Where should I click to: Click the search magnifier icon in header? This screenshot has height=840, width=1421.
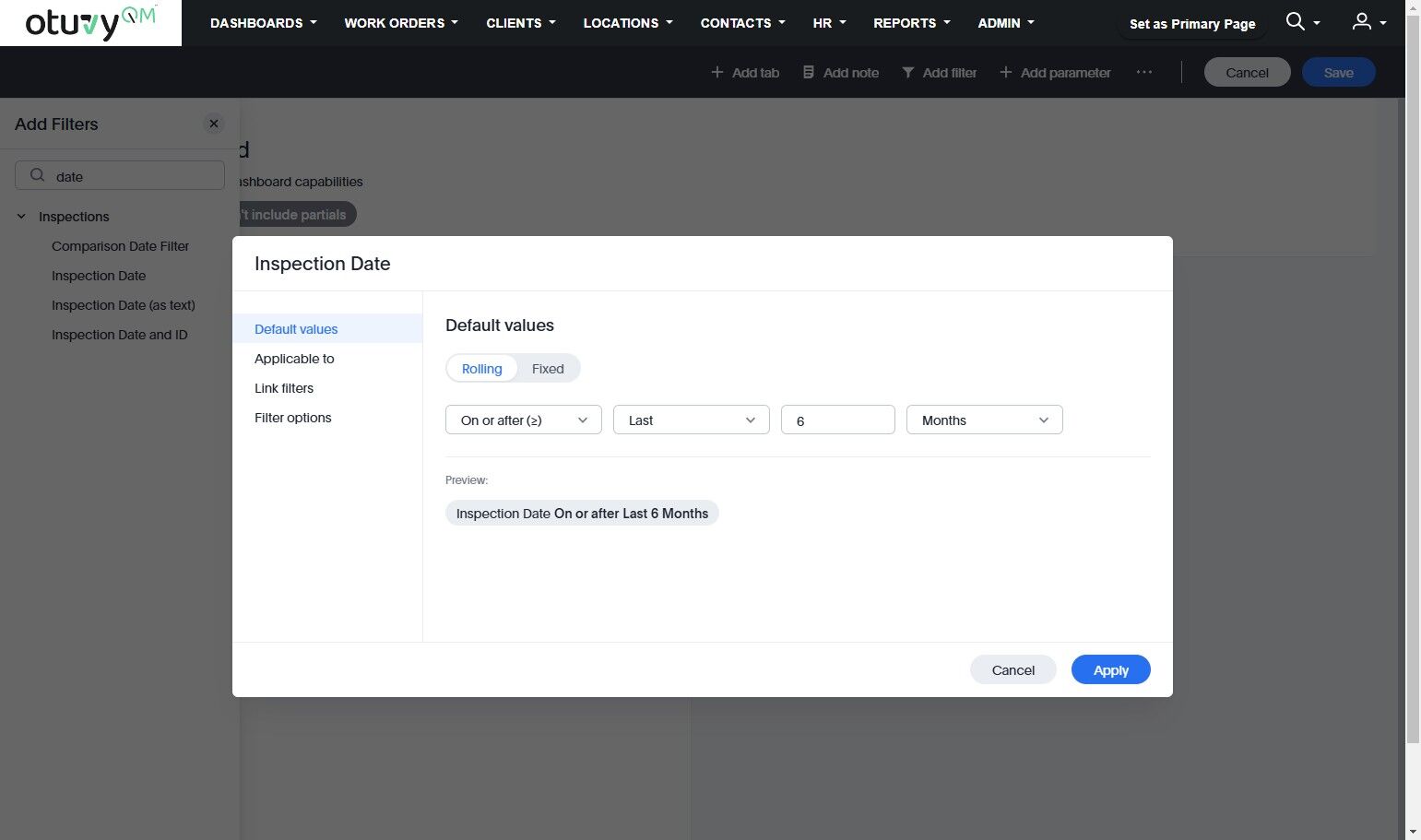point(1295,21)
